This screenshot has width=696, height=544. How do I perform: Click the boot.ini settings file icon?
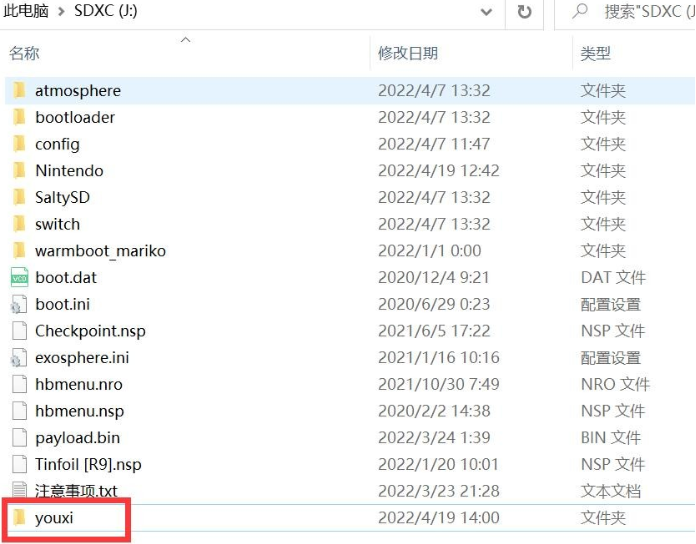tap(19, 304)
